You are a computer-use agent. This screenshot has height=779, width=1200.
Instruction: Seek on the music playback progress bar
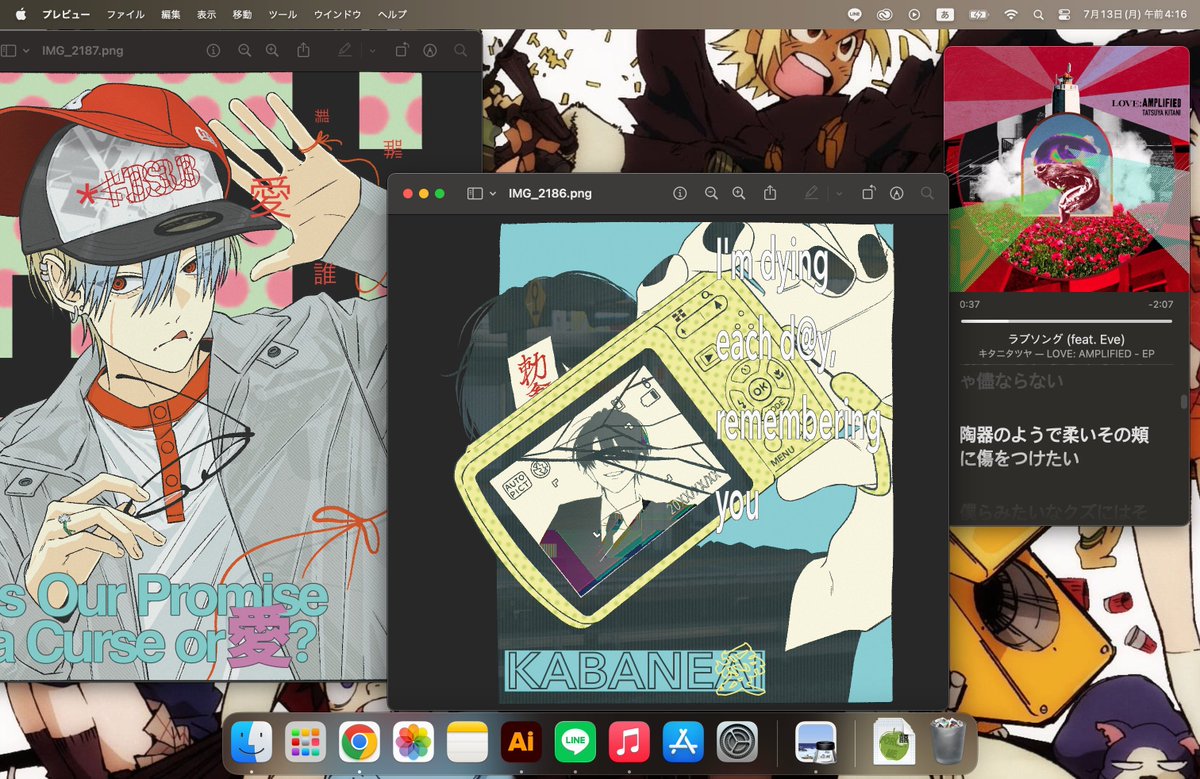pyautogui.click(x=1066, y=321)
